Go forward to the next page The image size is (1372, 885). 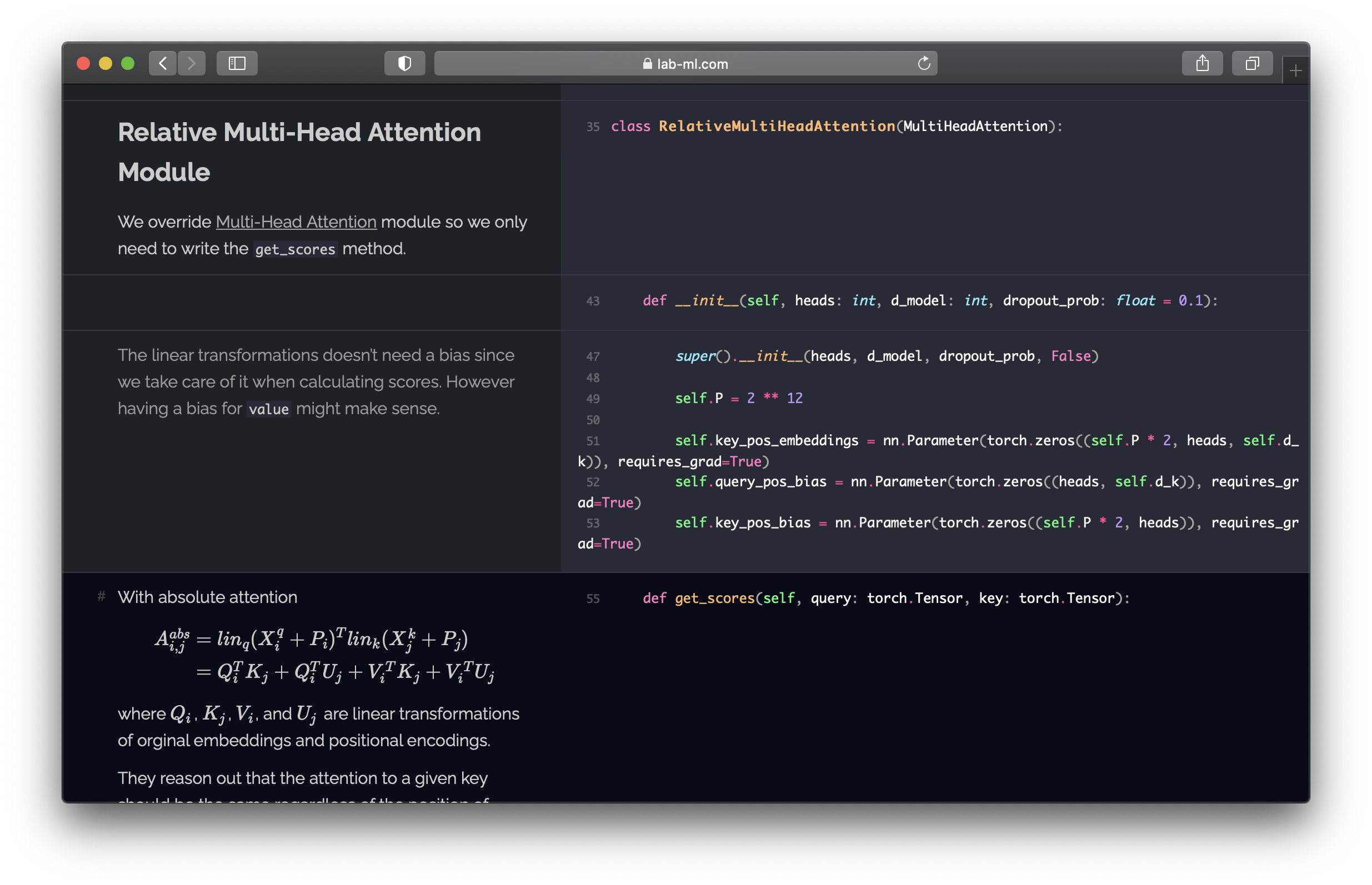(192, 63)
